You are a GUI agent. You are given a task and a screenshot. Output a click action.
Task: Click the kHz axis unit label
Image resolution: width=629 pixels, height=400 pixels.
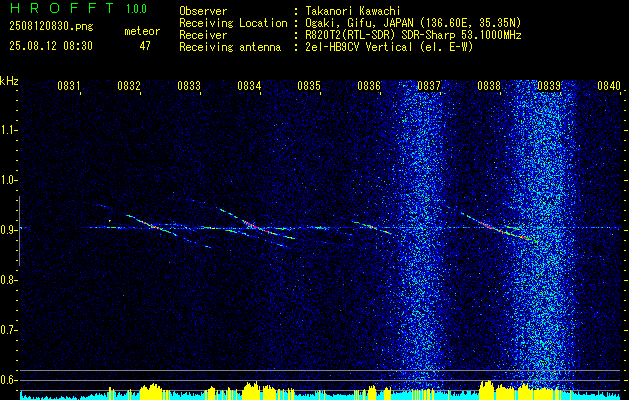pos(9,81)
